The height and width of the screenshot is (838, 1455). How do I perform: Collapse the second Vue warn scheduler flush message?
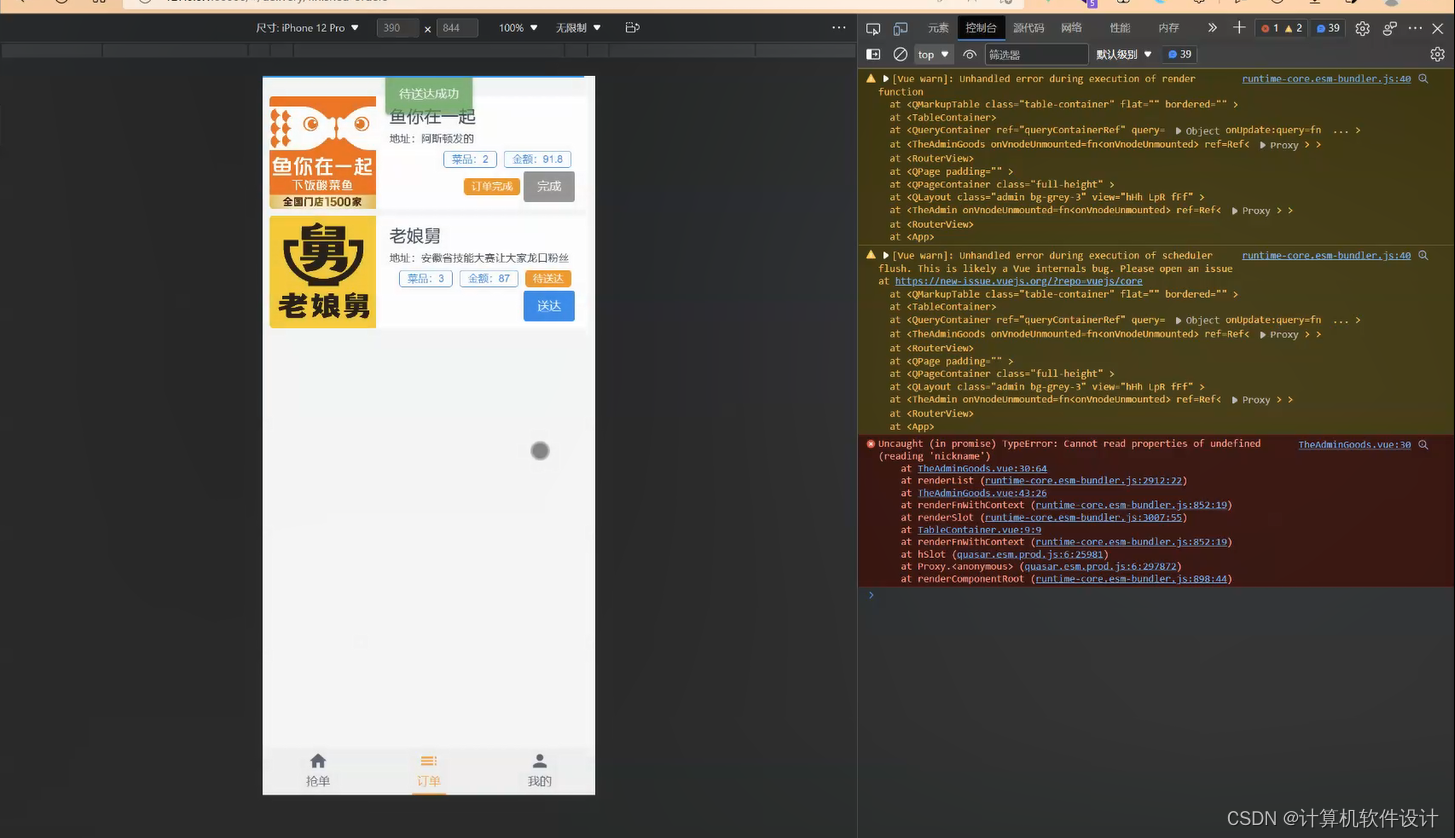(x=886, y=256)
